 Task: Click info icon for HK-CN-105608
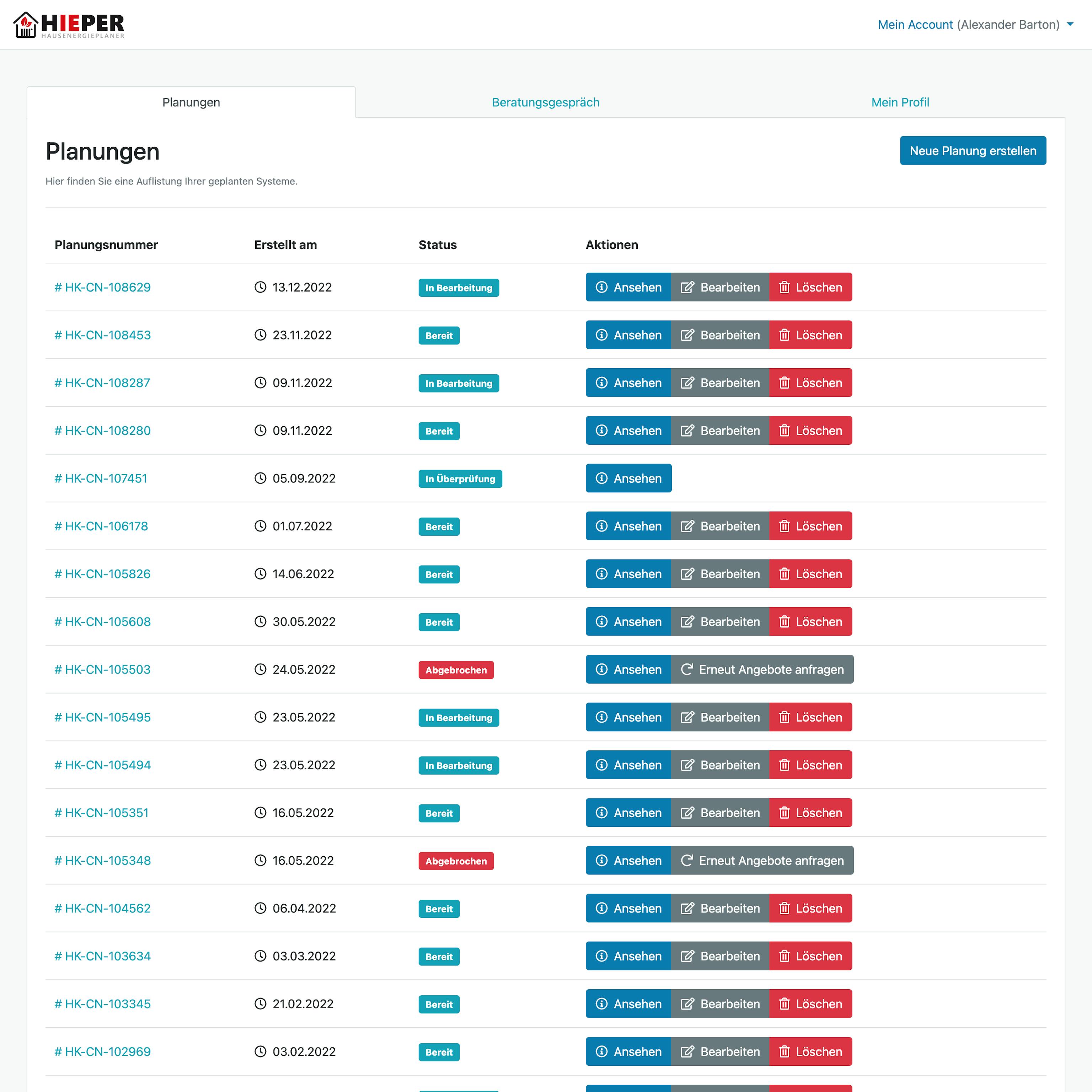coord(601,622)
